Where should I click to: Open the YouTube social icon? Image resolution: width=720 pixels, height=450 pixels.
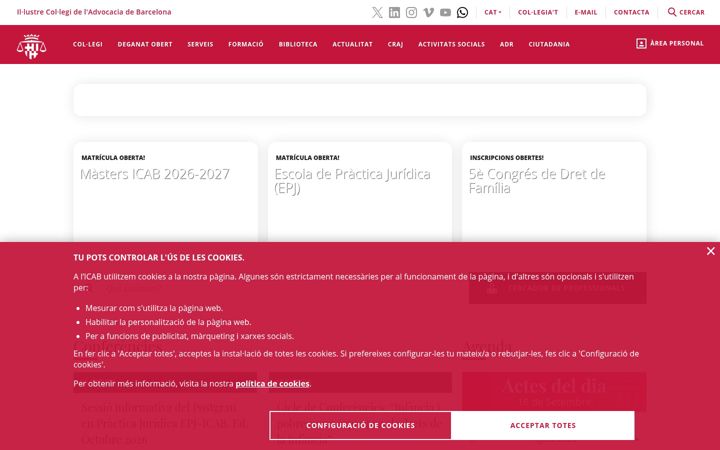click(445, 12)
